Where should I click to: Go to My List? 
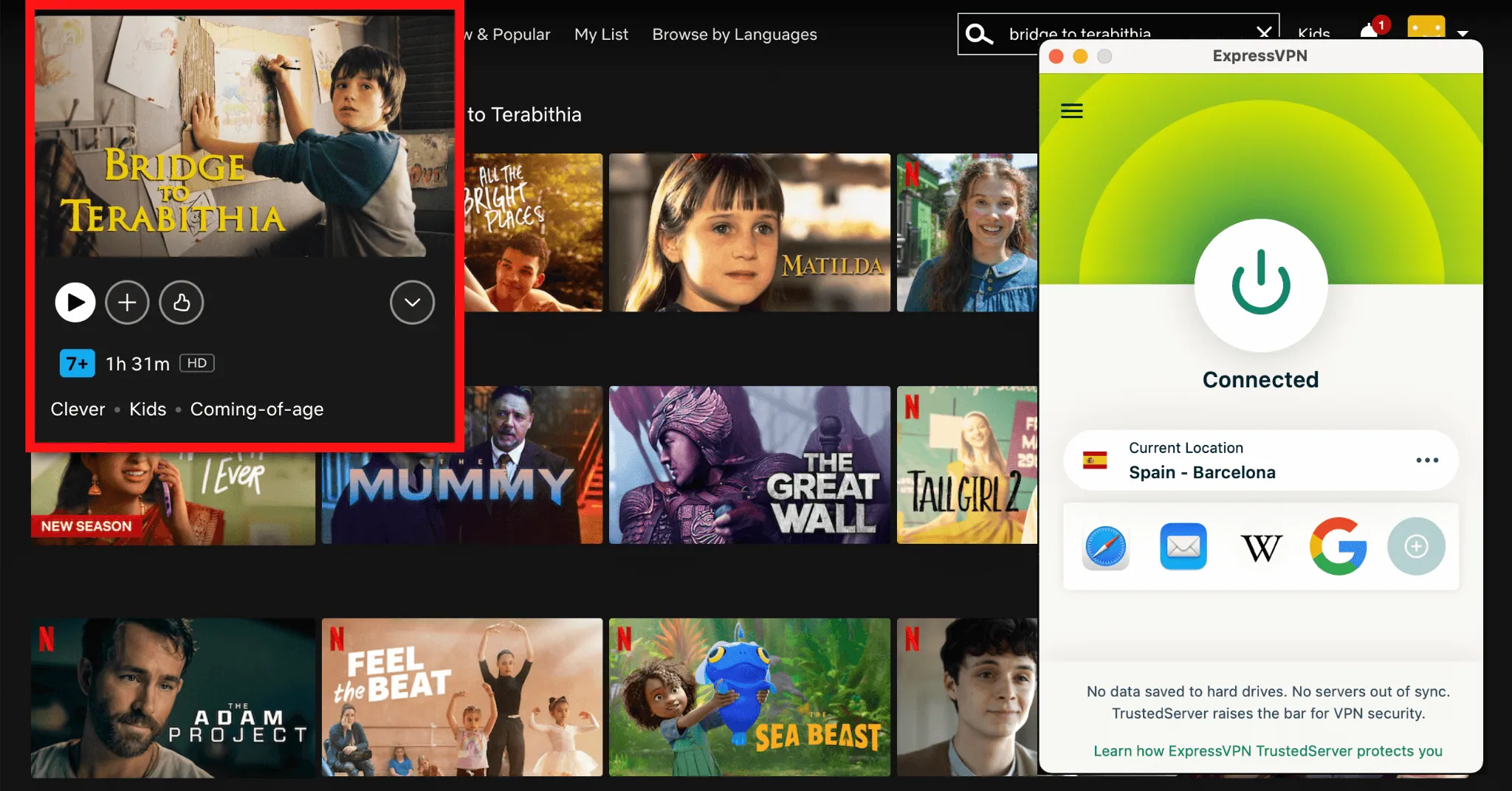coord(601,34)
